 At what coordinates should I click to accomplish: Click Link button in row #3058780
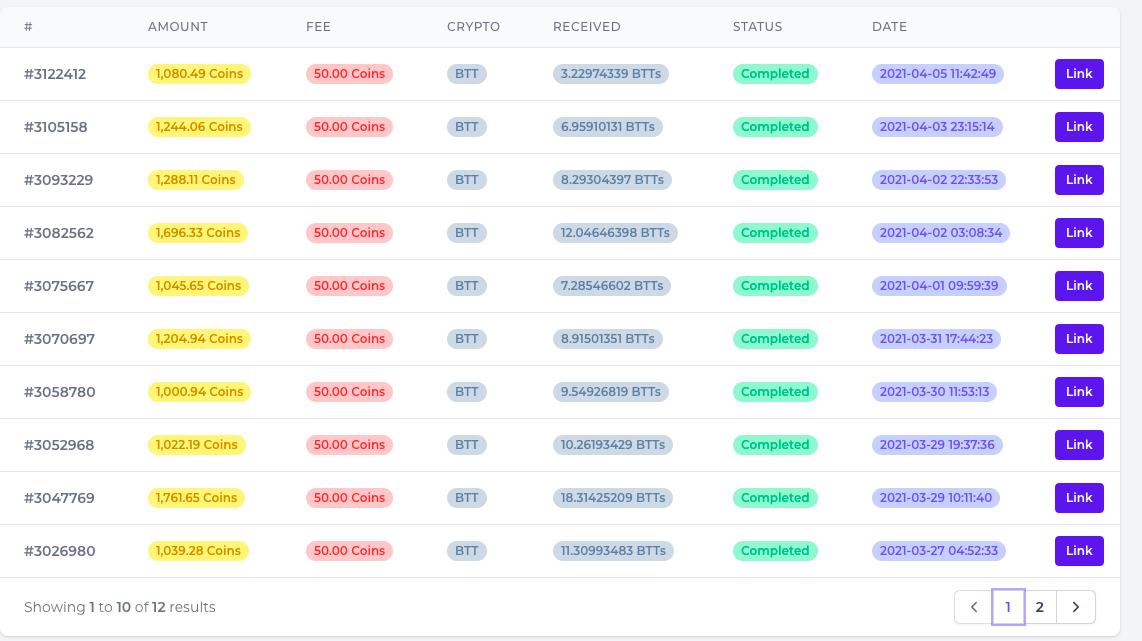click(1079, 392)
